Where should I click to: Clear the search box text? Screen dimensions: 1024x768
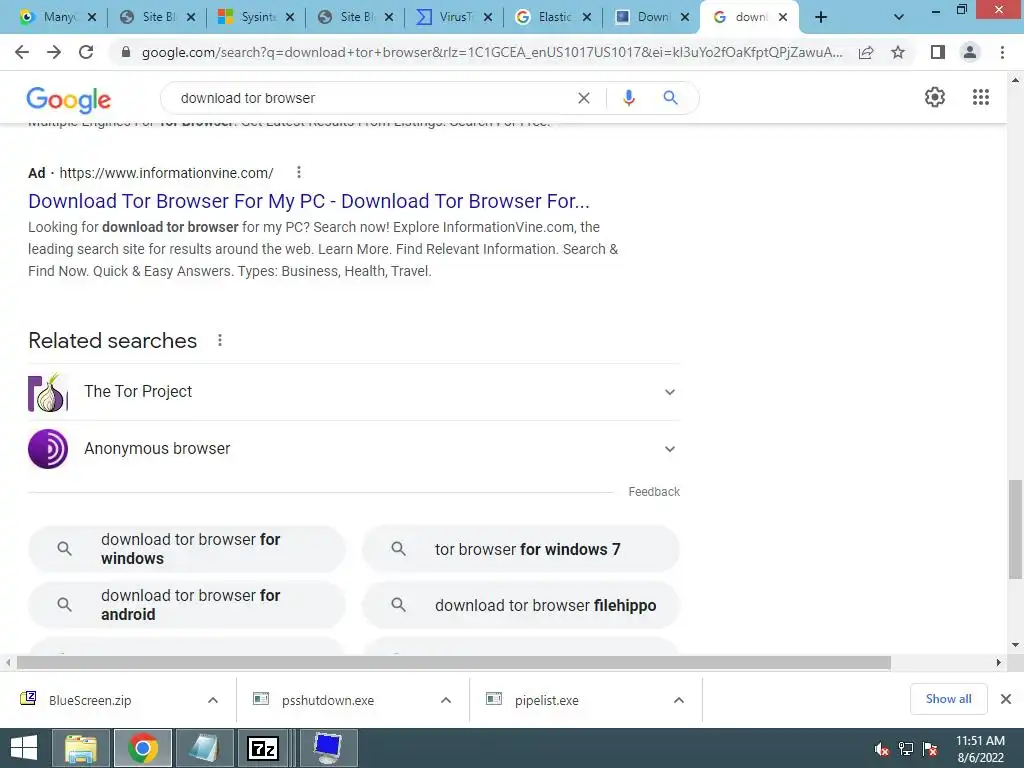pos(584,98)
